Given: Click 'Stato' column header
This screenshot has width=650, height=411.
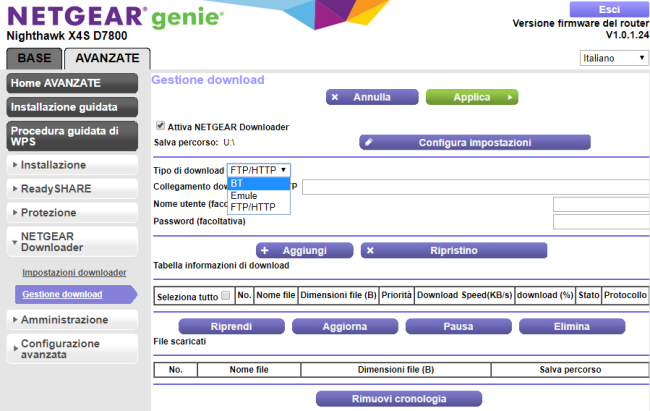Looking at the screenshot, I should pos(589,295).
